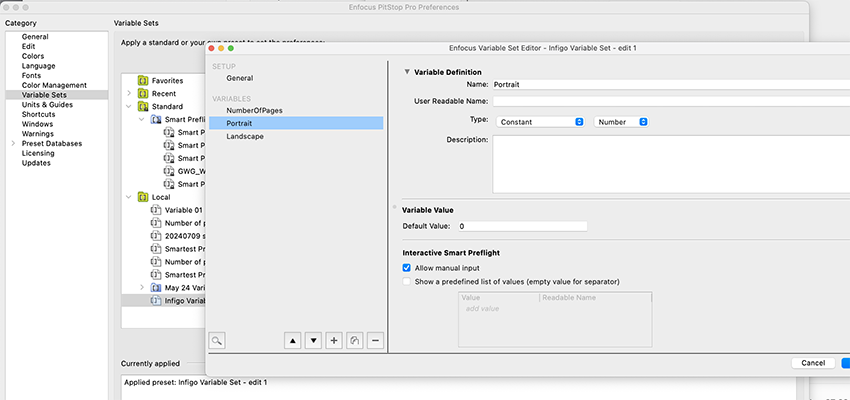Viewport: 850px width, 400px height.
Task: Click the GWG_W variable set icon
Action: (169, 171)
